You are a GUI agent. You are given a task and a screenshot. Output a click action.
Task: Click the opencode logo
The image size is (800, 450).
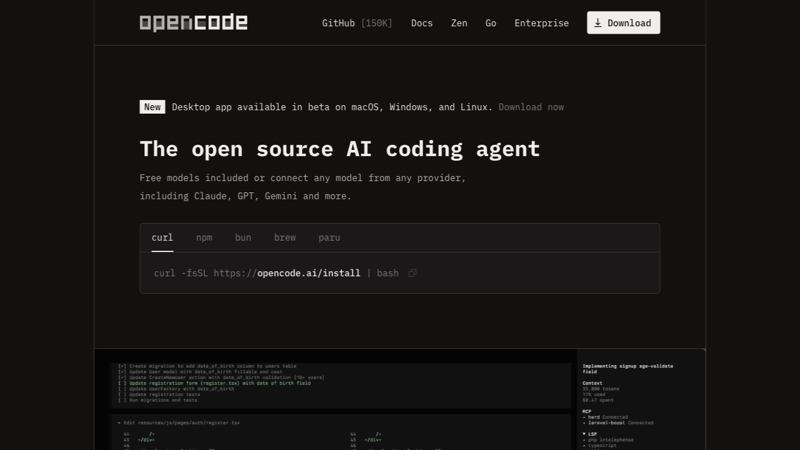coord(193,22)
